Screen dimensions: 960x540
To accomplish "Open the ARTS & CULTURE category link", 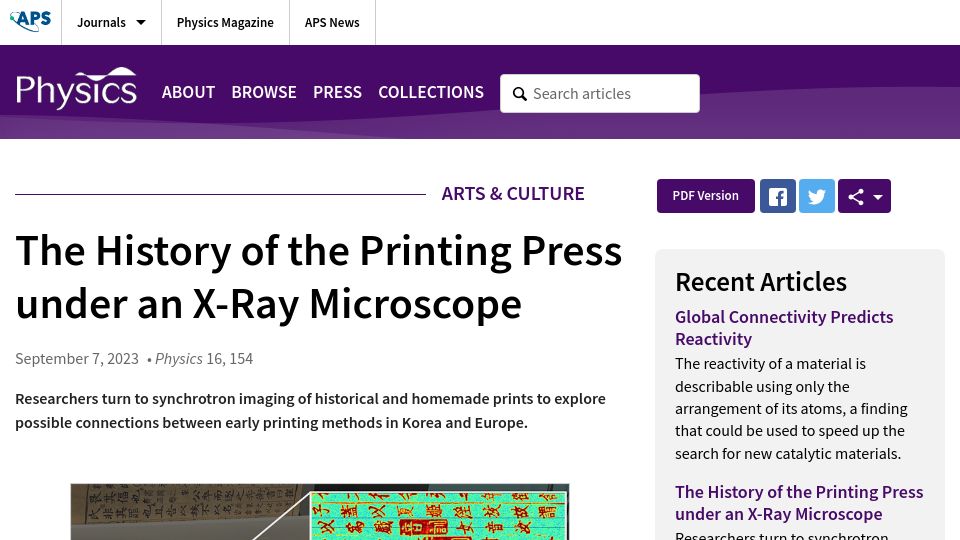I will [x=513, y=193].
